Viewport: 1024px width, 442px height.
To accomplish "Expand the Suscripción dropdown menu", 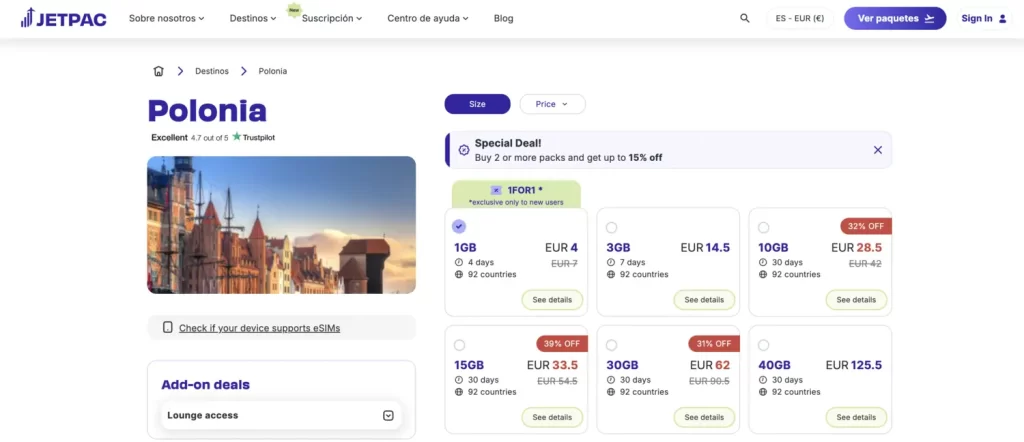I will click(332, 18).
